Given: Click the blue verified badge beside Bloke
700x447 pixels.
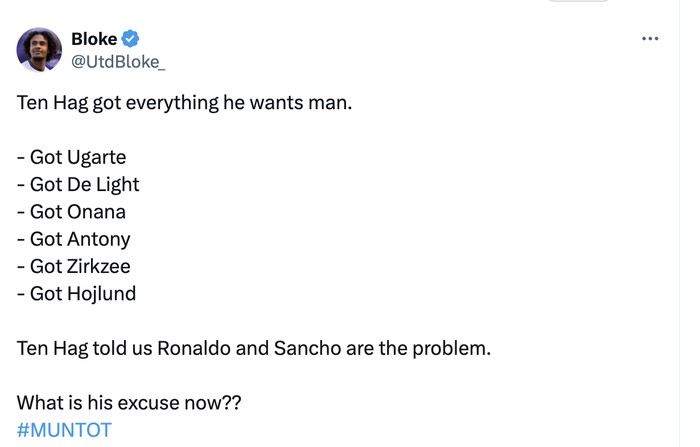Looking at the screenshot, I should coord(130,39).
